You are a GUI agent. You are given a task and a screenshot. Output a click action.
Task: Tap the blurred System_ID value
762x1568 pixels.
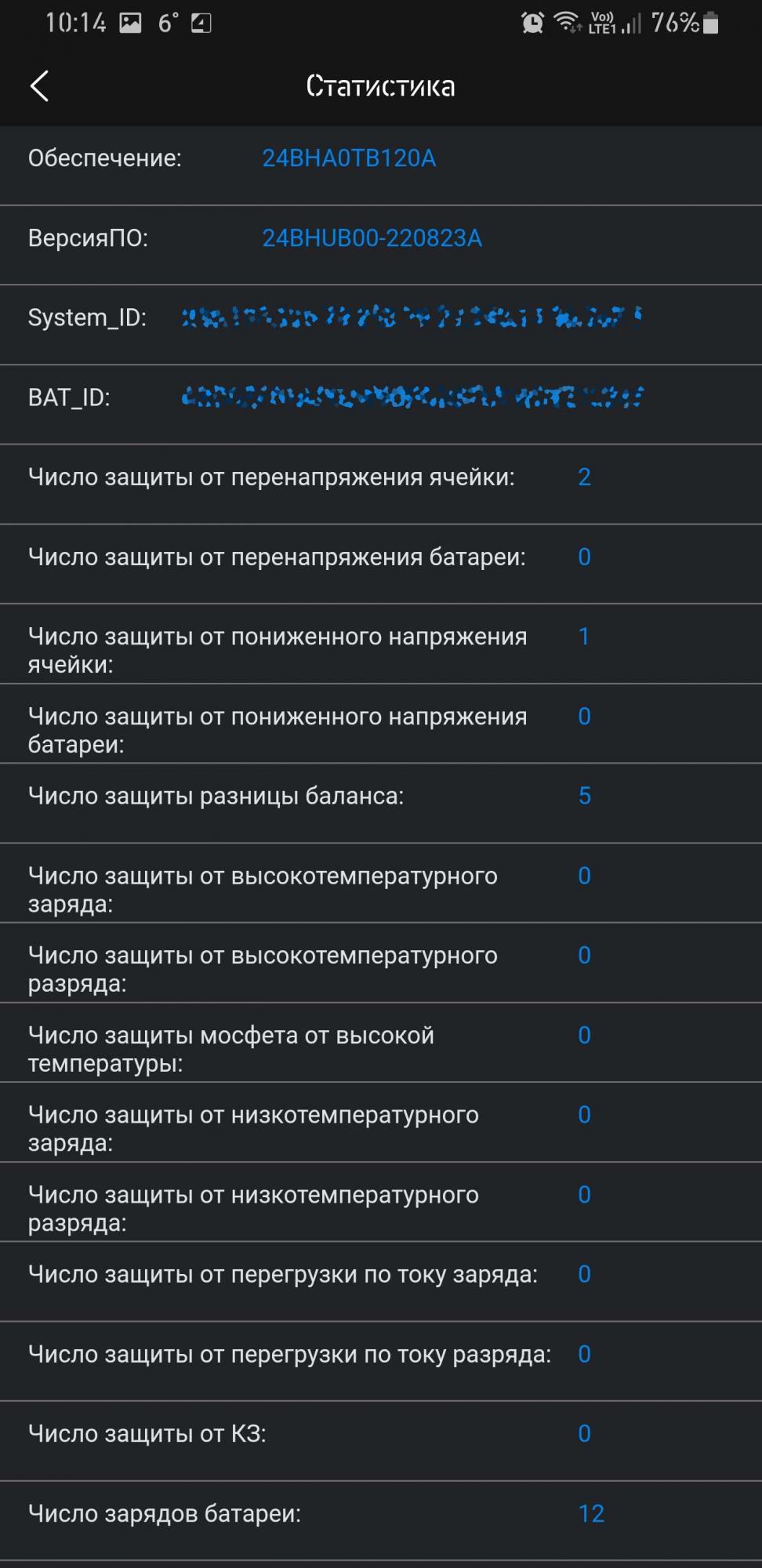pyautogui.click(x=412, y=318)
